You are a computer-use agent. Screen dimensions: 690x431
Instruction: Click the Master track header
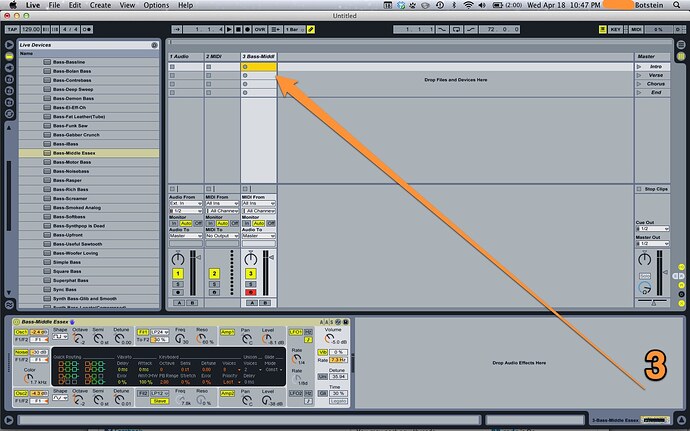coord(652,56)
